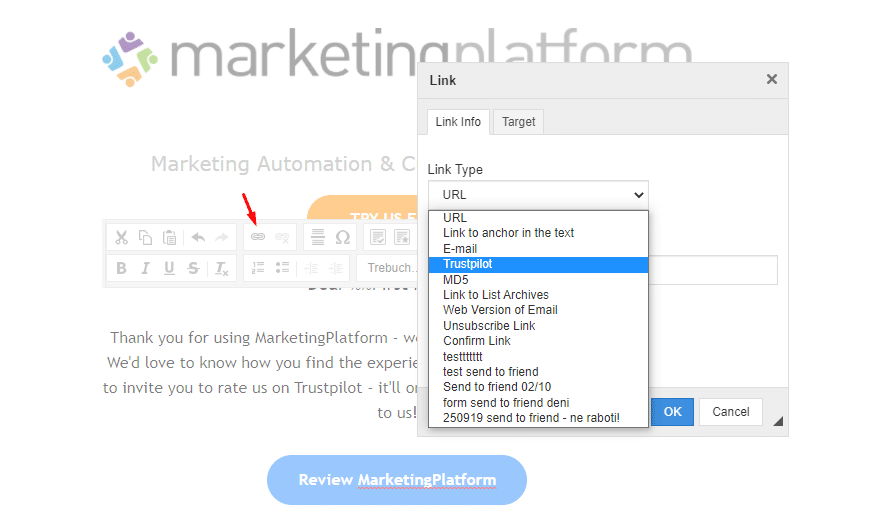875x529 pixels.
Task: Click the Copy icon in the toolbar
Action: pyautogui.click(x=145, y=238)
